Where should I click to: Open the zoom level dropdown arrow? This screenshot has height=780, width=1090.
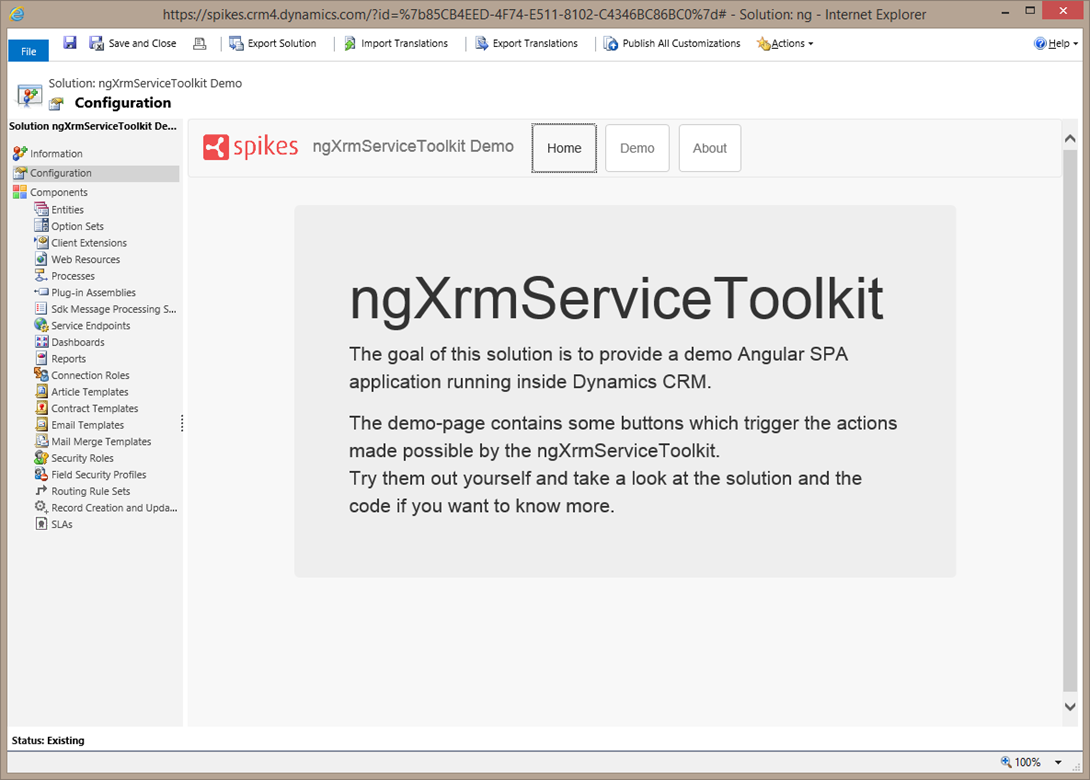click(x=1058, y=762)
